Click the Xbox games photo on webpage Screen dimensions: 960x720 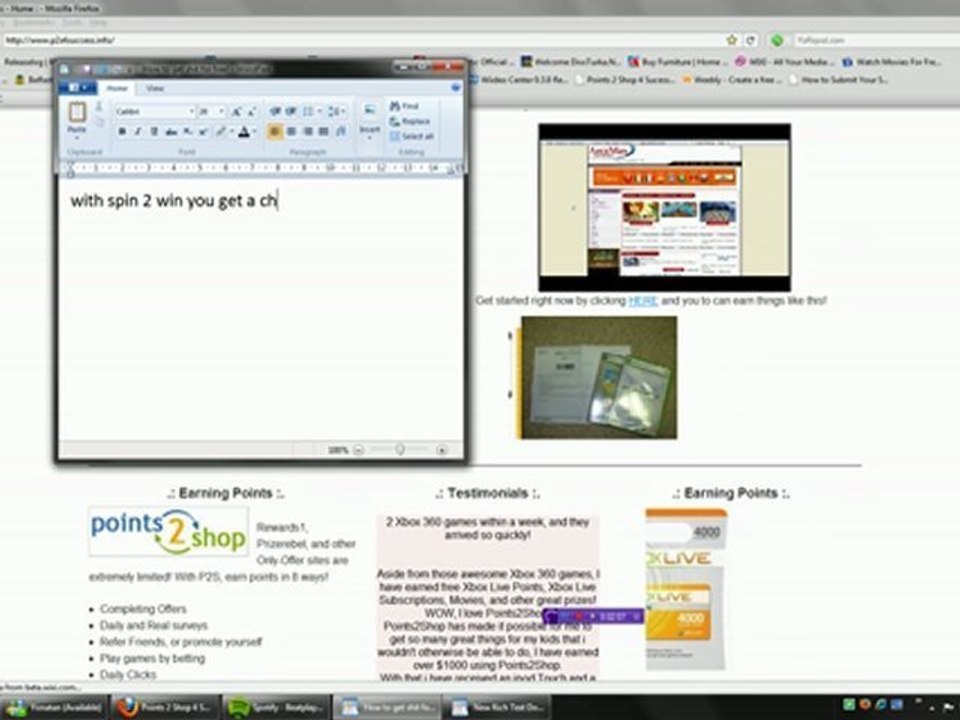[x=599, y=377]
